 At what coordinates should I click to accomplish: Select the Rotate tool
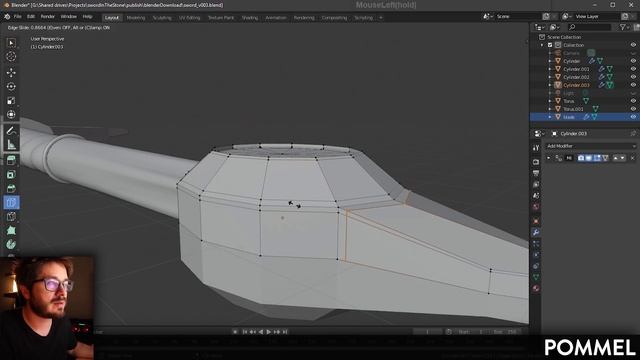[11, 87]
